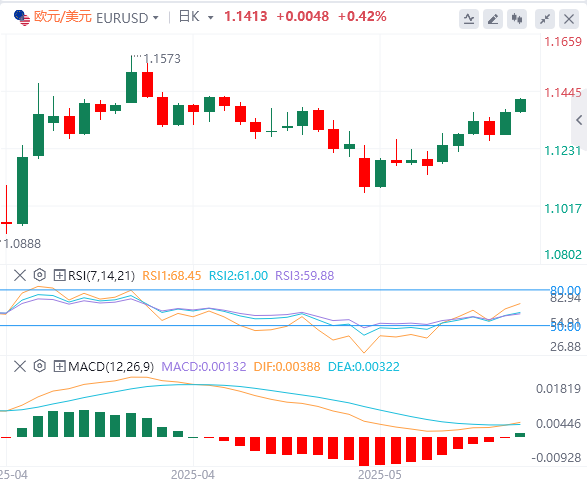Click the RSI(7,14,21) indicator label
The height and width of the screenshot is (488, 587).
point(101,276)
